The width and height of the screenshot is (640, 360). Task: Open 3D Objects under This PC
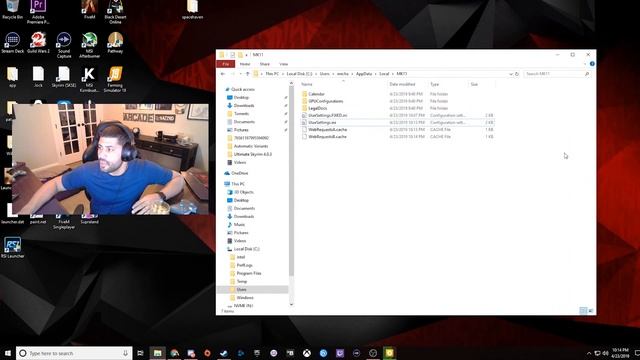click(244, 192)
